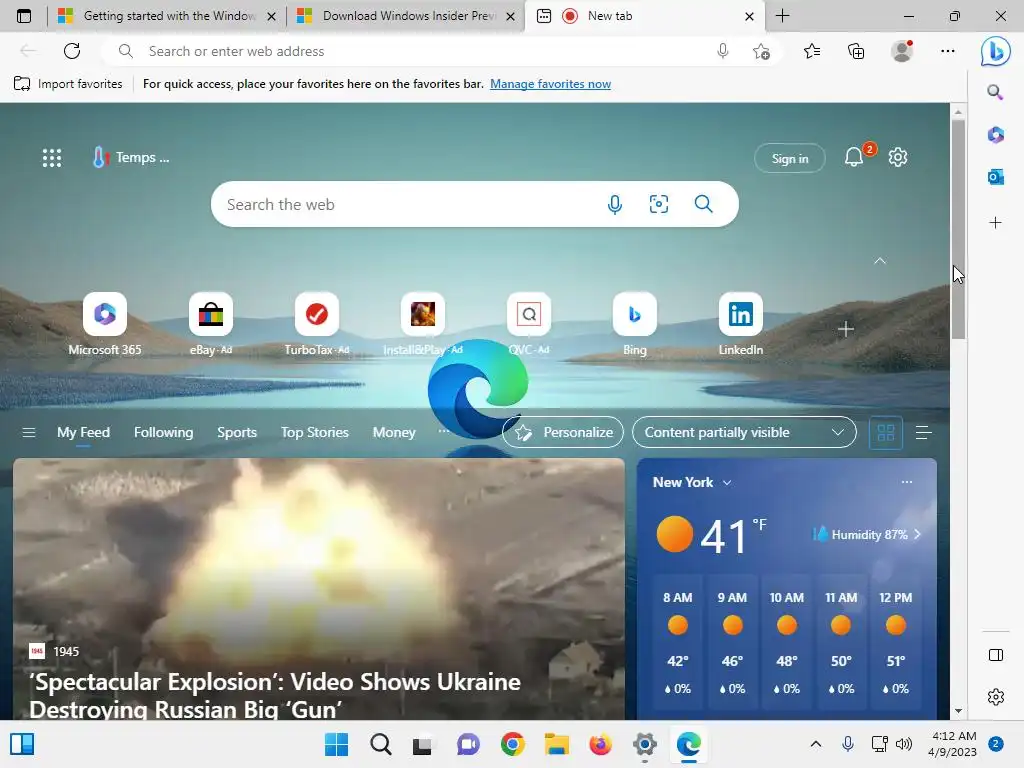Add this page to favorites
1024x768 pixels.
[x=761, y=51]
